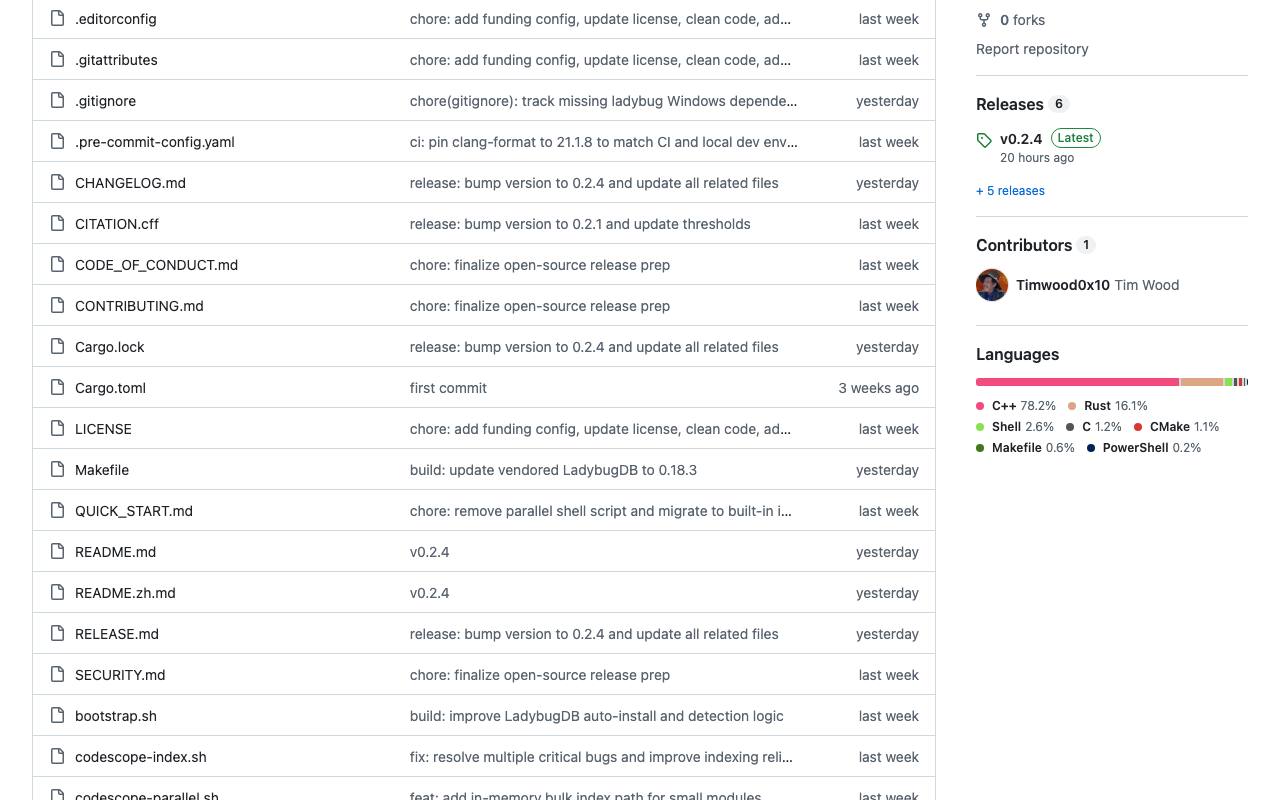Open the Contributors section heading
Screen dimensions: 1280x800
point(1024,245)
